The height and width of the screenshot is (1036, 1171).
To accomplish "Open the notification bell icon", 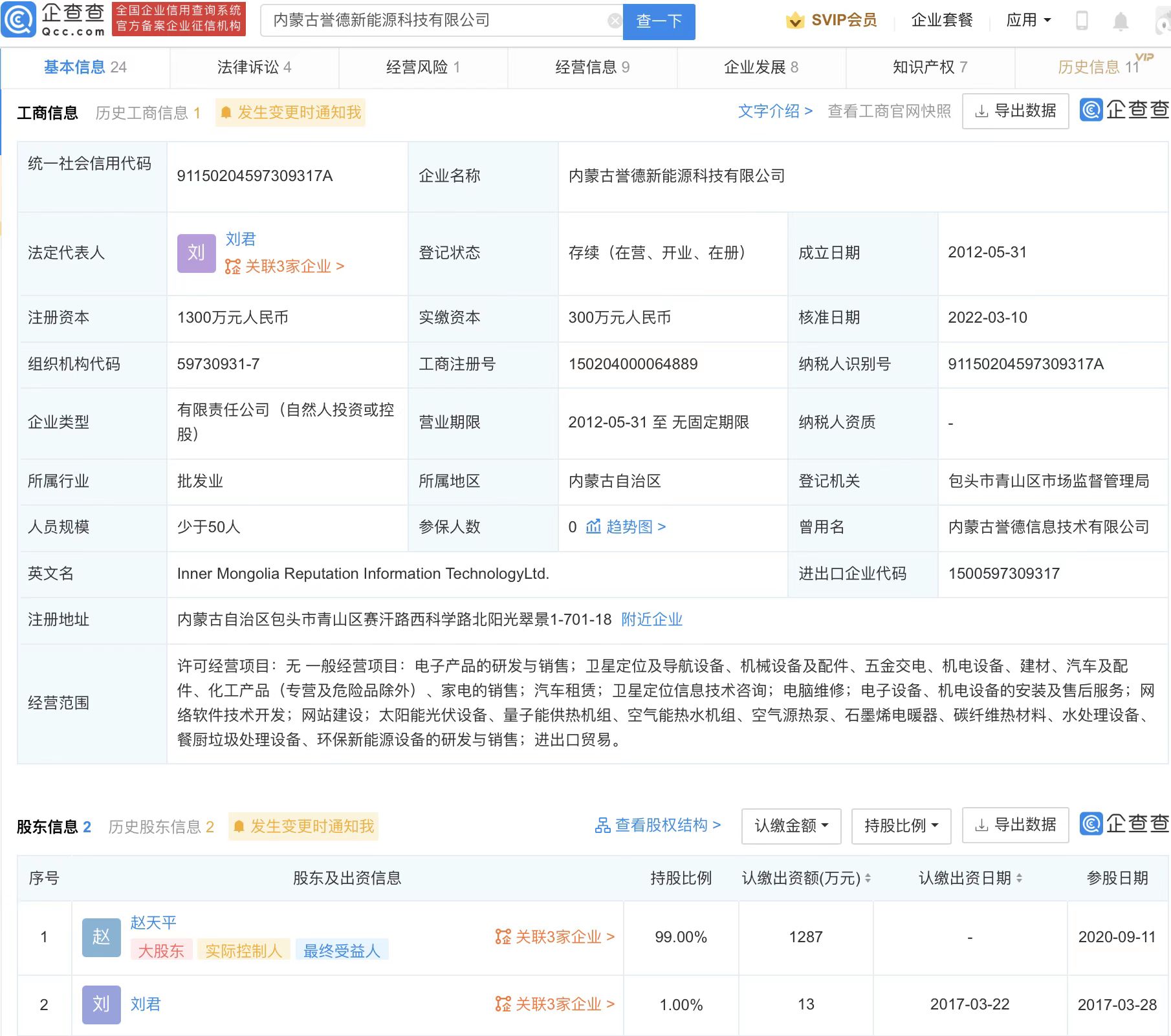I will pyautogui.click(x=1121, y=21).
